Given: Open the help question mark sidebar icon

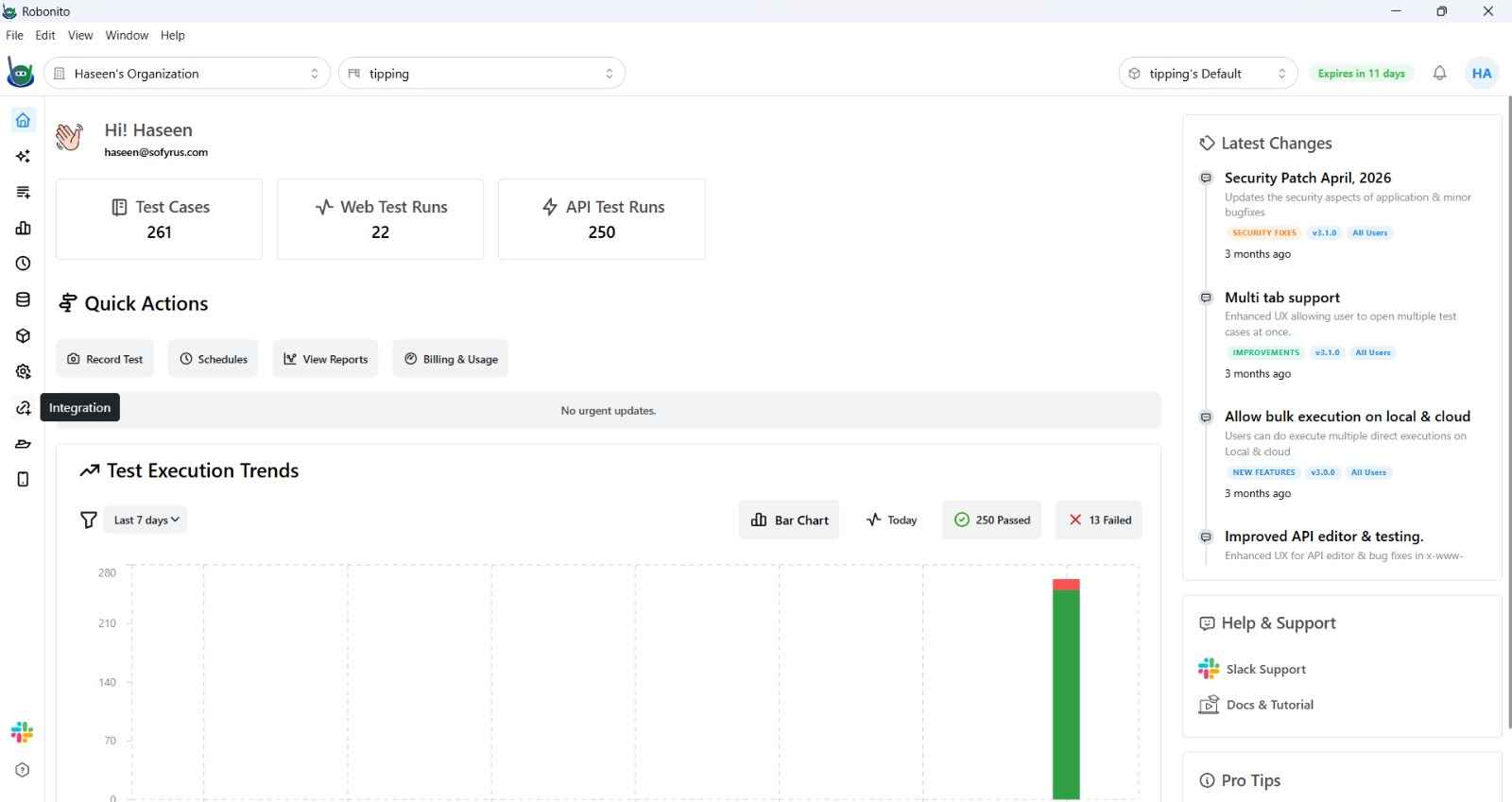Looking at the screenshot, I should coord(23,770).
